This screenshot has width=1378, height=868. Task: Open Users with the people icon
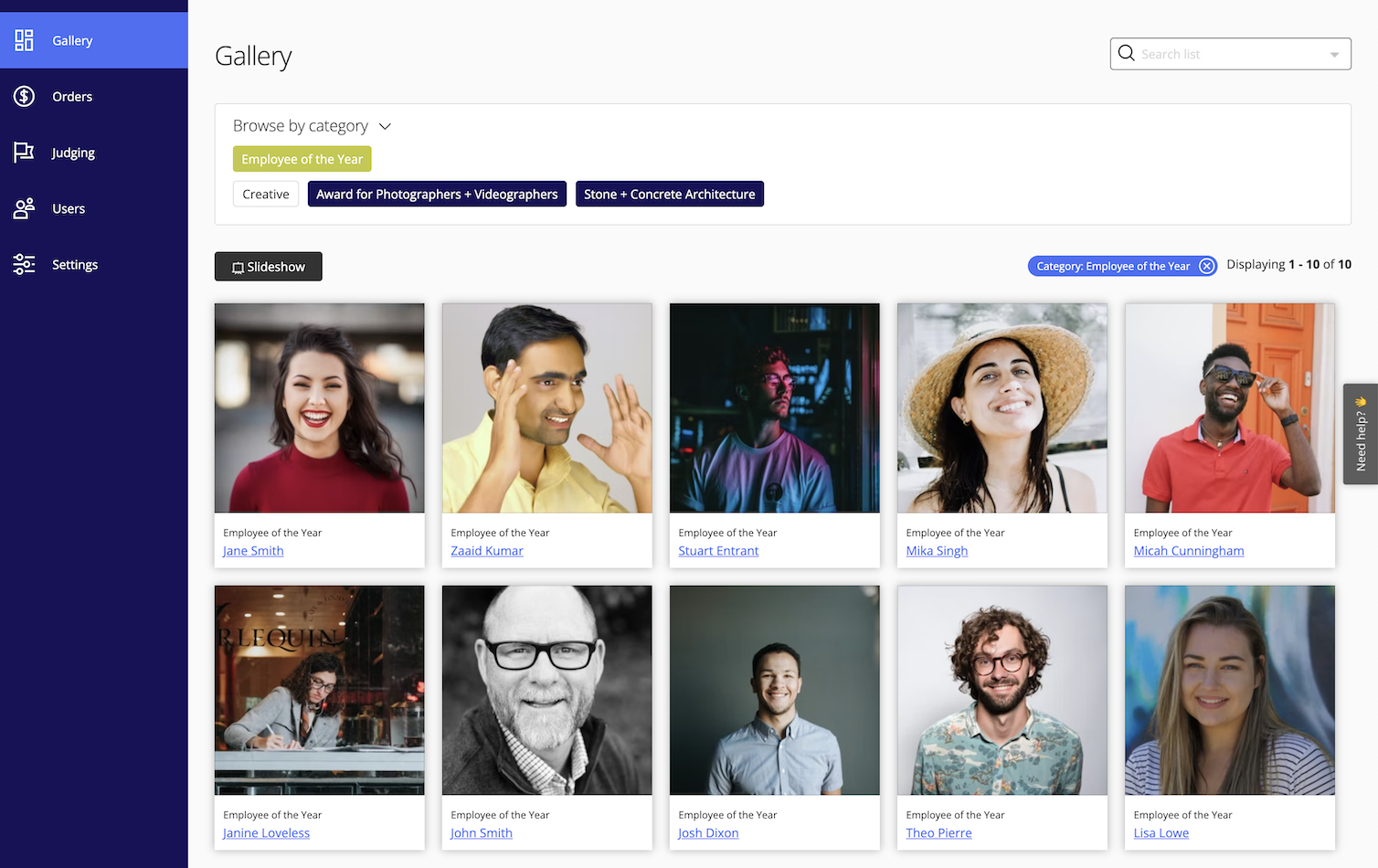[x=24, y=208]
